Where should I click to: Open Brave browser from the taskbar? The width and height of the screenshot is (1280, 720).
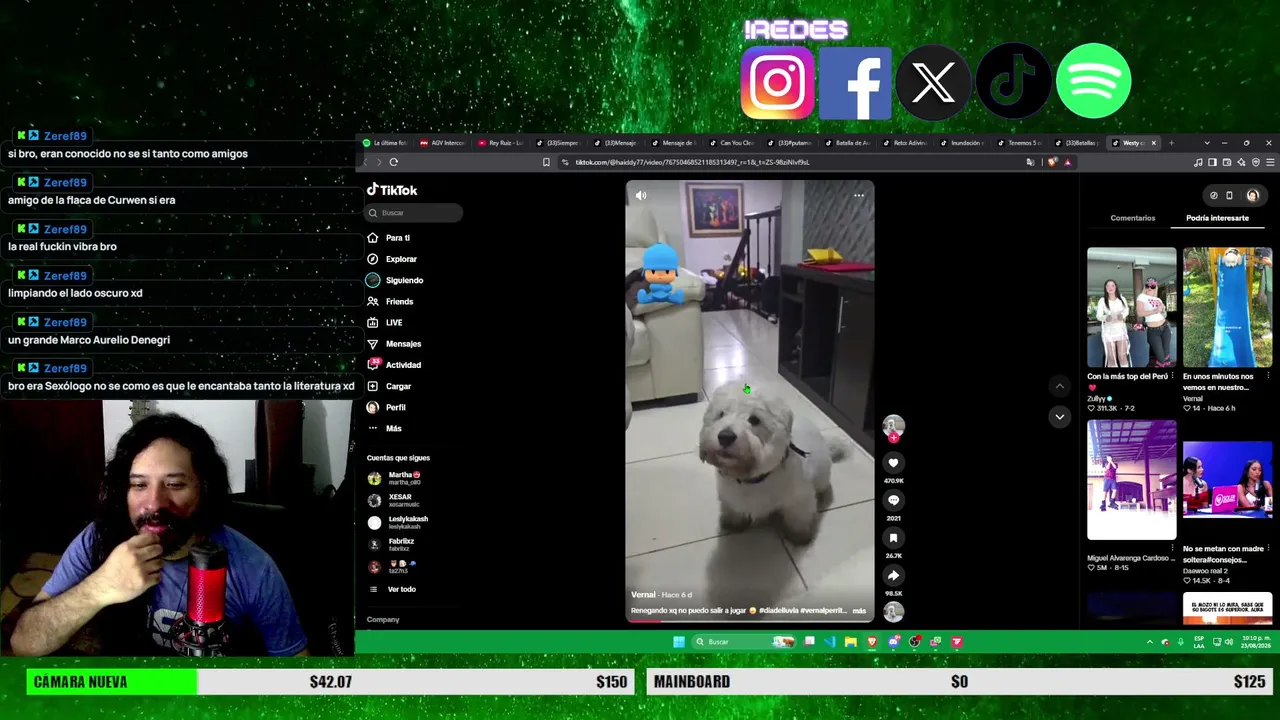click(872, 642)
